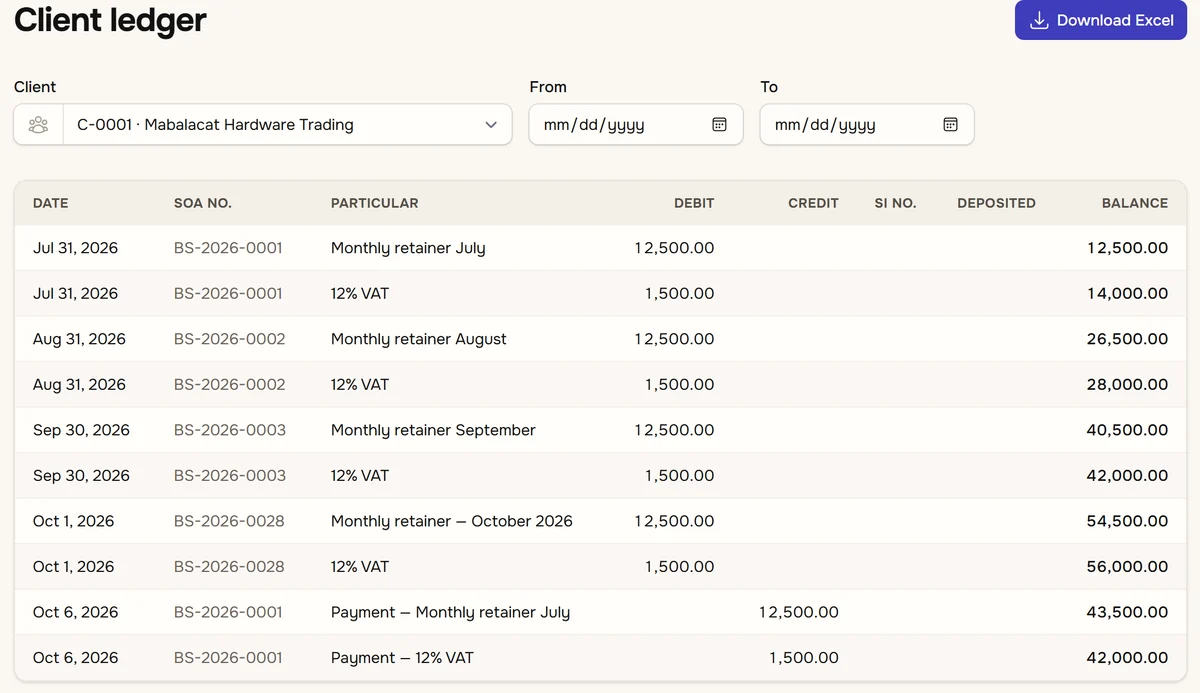Select Monthly retainer — October 2026 particular
1200x693 pixels.
pos(452,521)
